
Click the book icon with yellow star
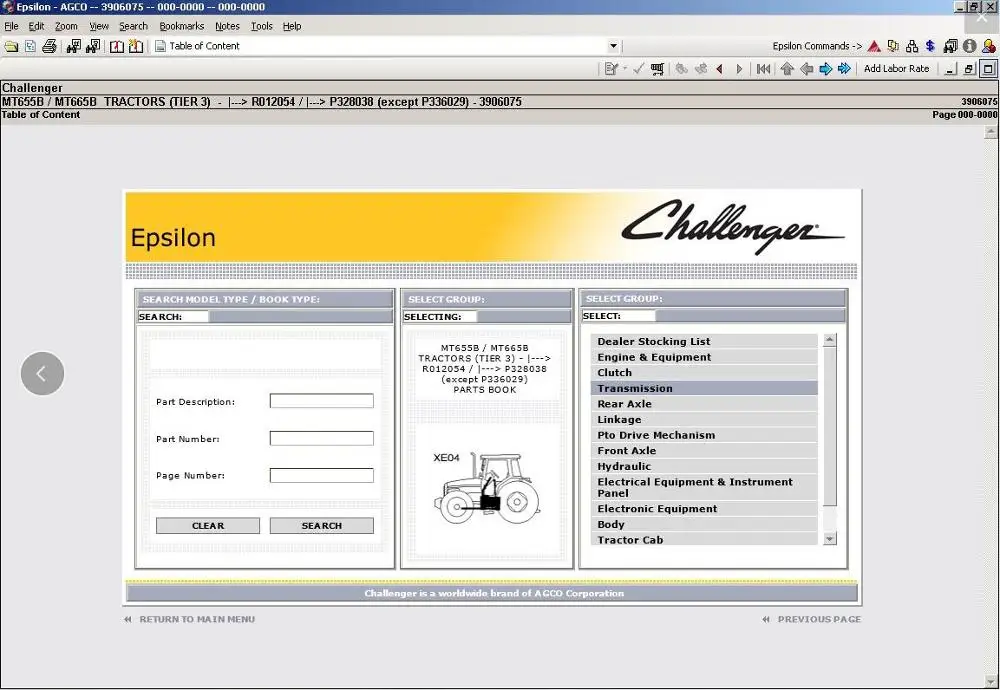pyautogui.click(x=136, y=46)
